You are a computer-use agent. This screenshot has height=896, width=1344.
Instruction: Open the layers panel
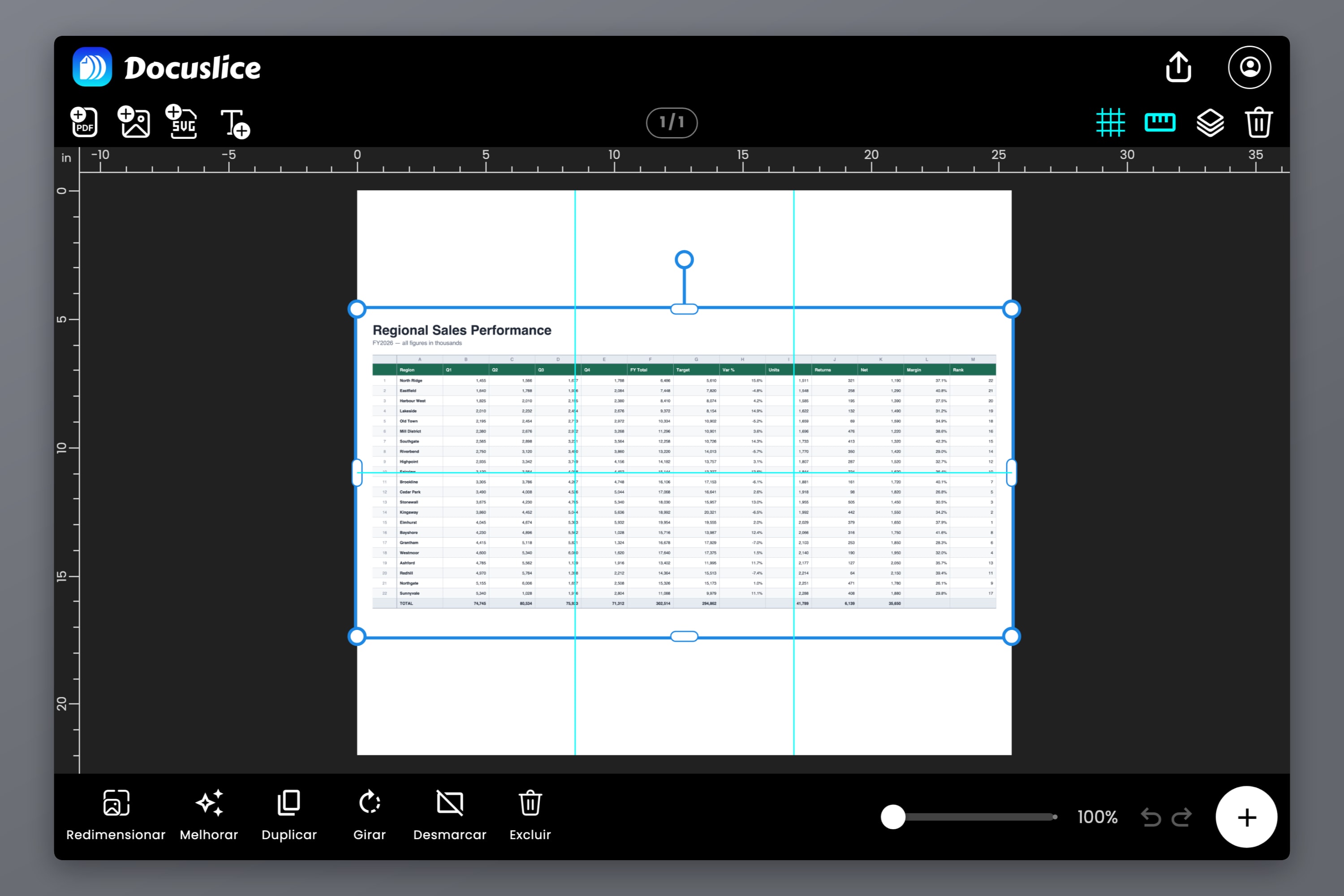click(1210, 122)
